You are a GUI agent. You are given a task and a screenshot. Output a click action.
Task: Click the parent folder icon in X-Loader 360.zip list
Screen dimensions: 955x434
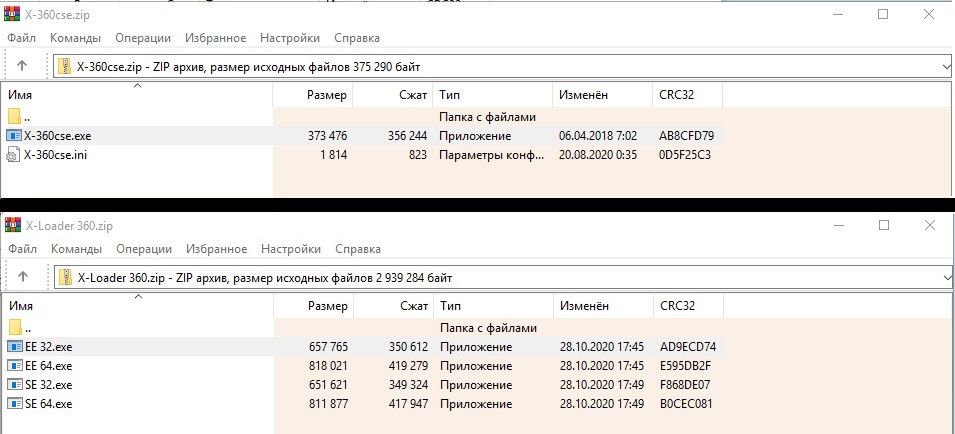click(x=15, y=327)
